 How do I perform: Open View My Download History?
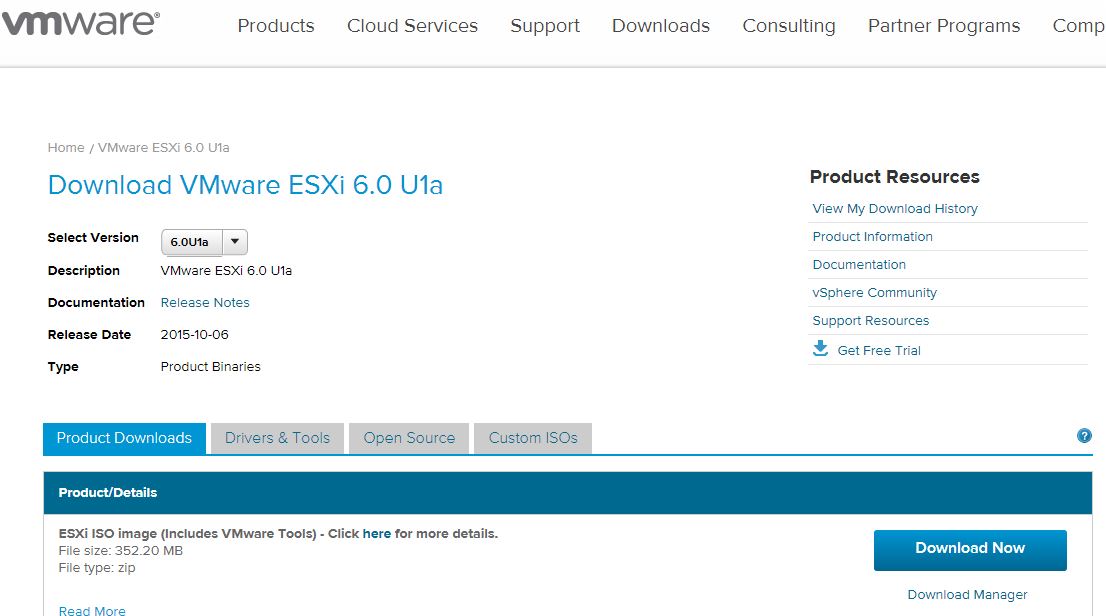895,209
